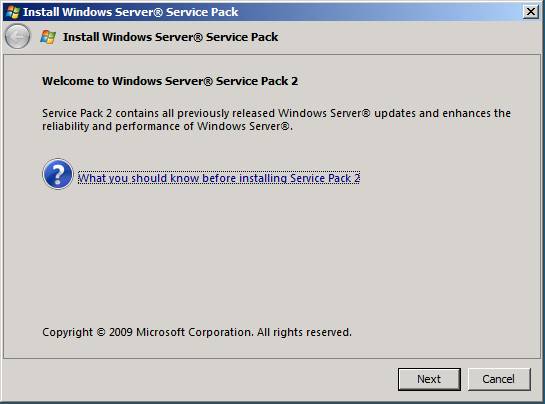Click the grayed-out back arrow button
The image size is (545, 404).
[x=17, y=37]
